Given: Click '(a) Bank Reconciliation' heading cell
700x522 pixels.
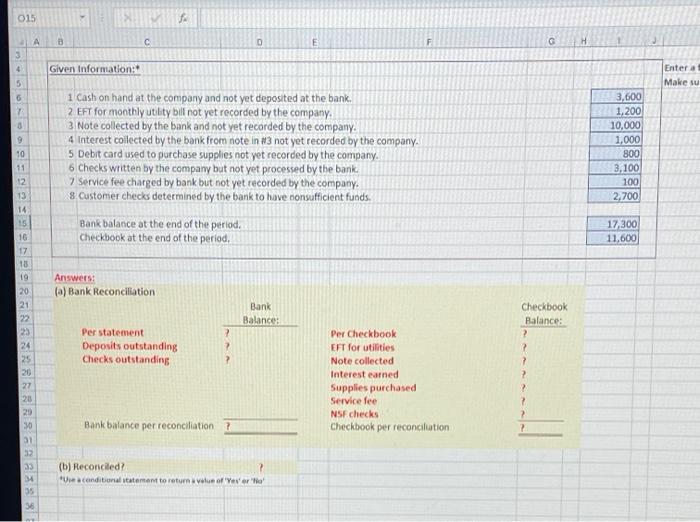Looking at the screenshot, I should click(x=105, y=292).
